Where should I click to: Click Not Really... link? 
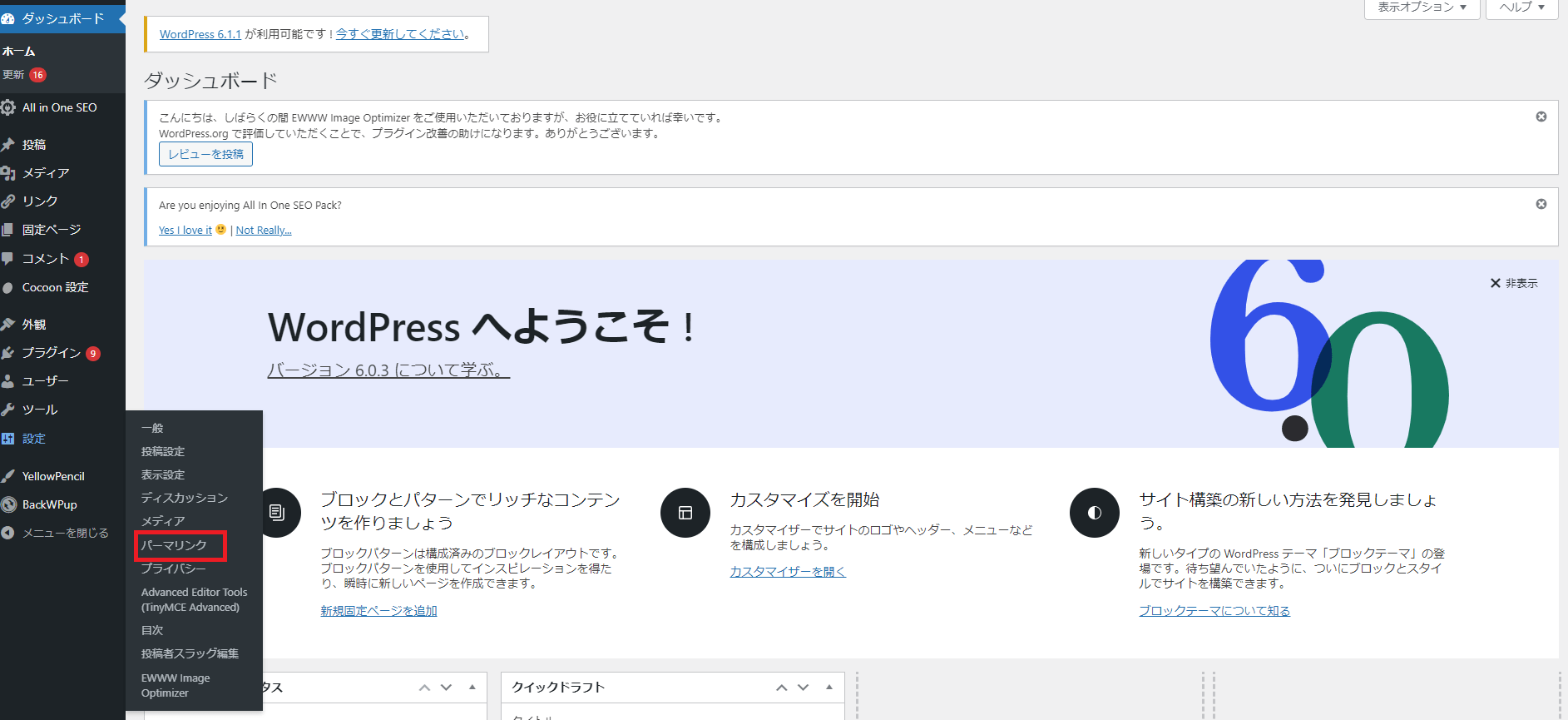click(x=264, y=231)
